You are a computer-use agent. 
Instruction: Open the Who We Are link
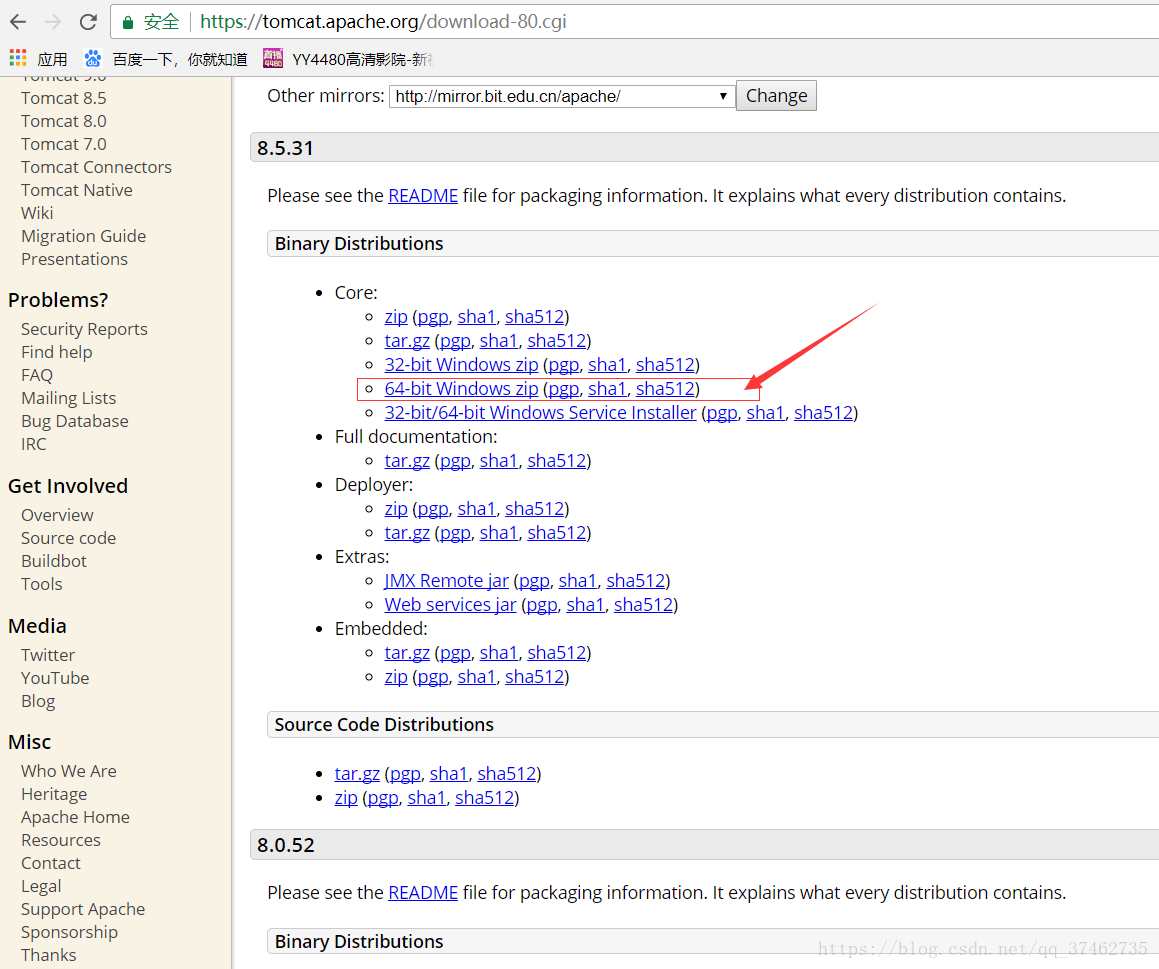point(69,771)
